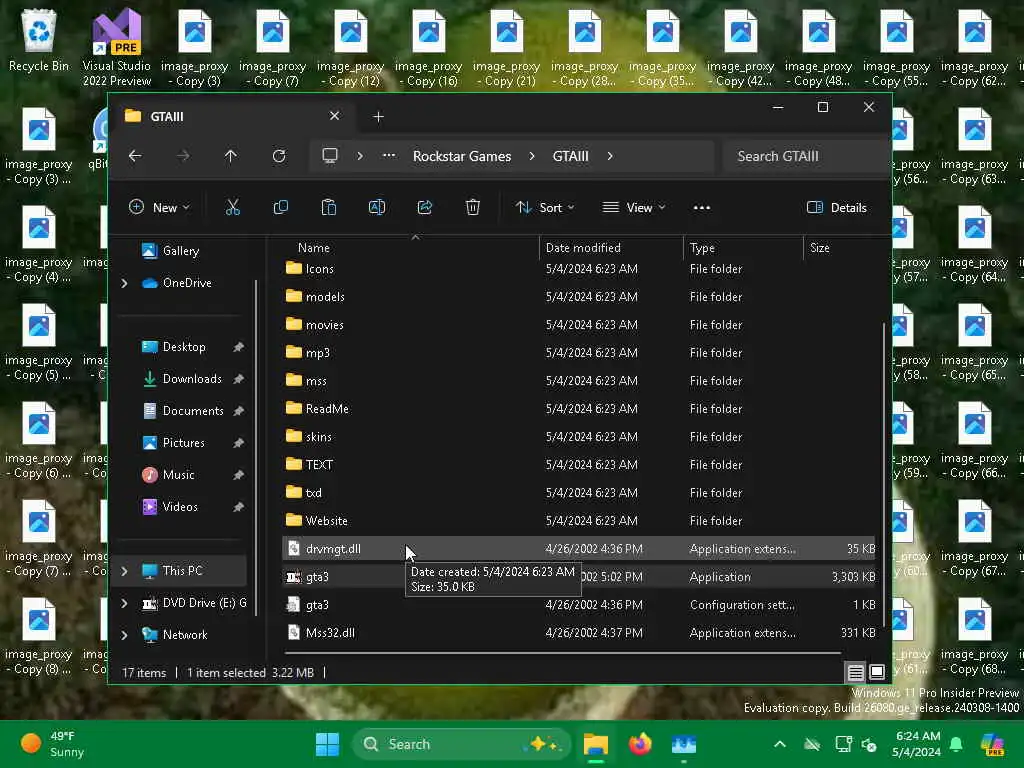
Task: Click the Delete trash icon
Action: pyautogui.click(x=473, y=208)
